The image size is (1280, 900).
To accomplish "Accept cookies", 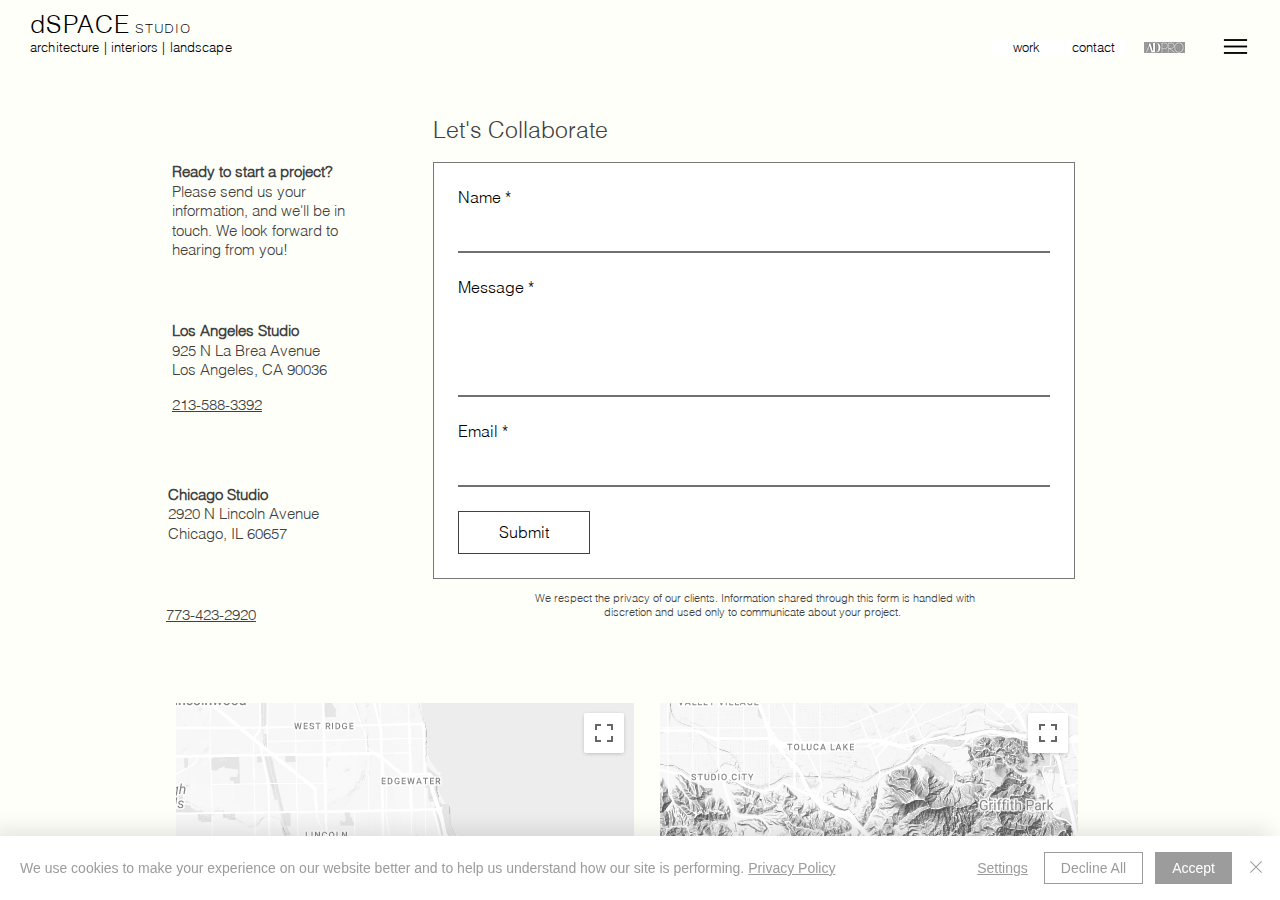I will tap(1193, 868).
